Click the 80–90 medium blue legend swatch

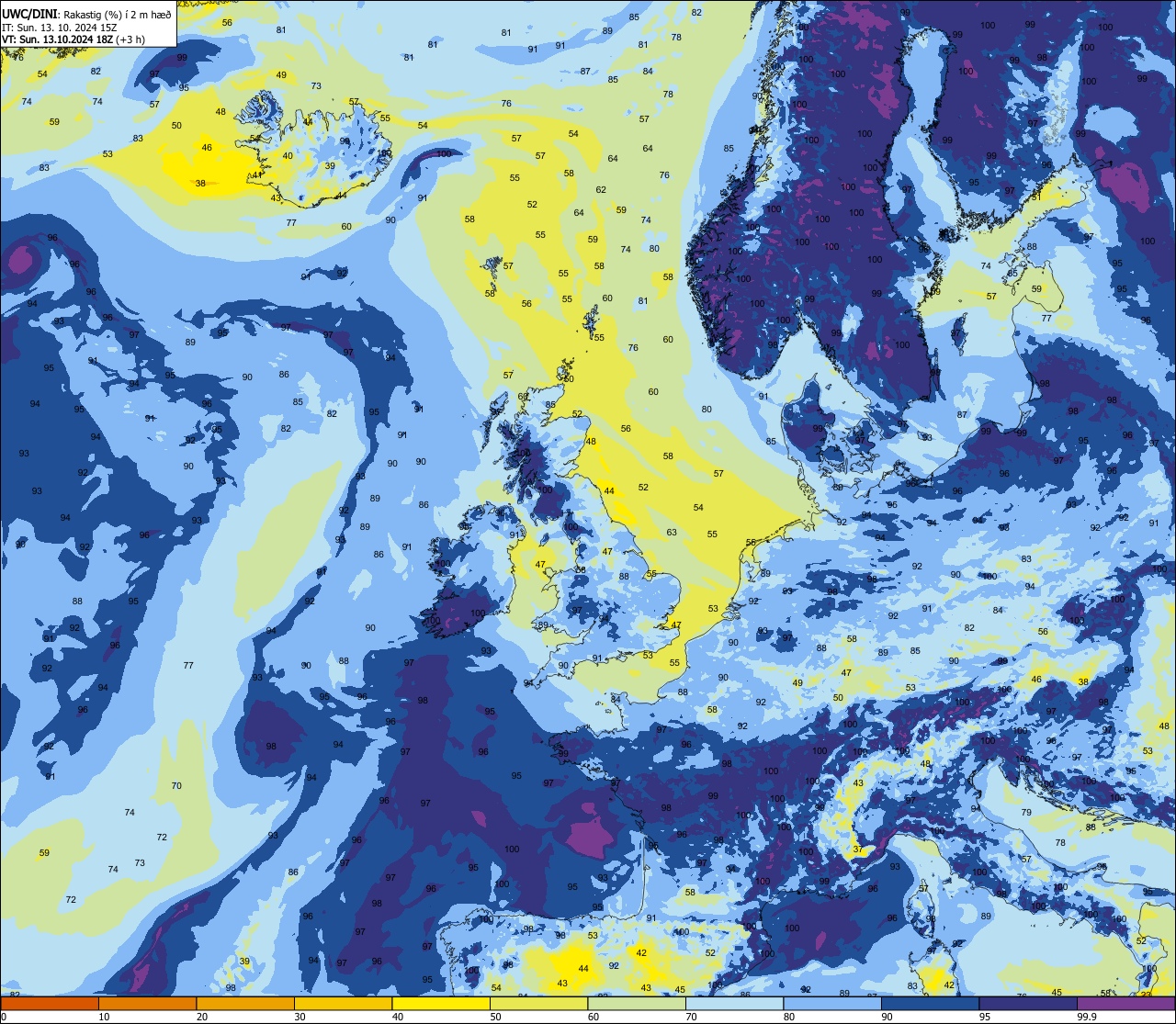(832, 1003)
